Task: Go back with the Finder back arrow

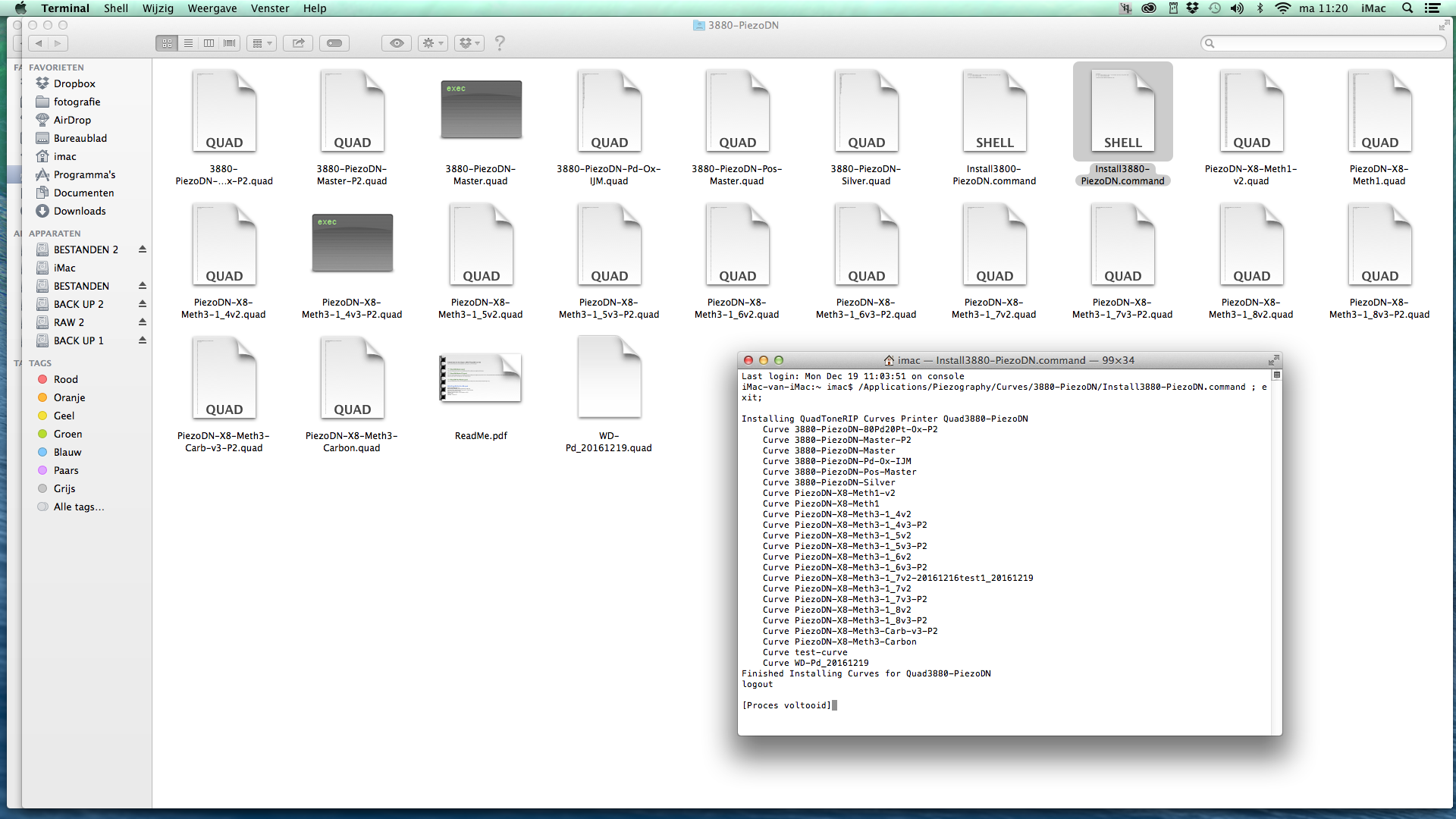Action: 39,43
